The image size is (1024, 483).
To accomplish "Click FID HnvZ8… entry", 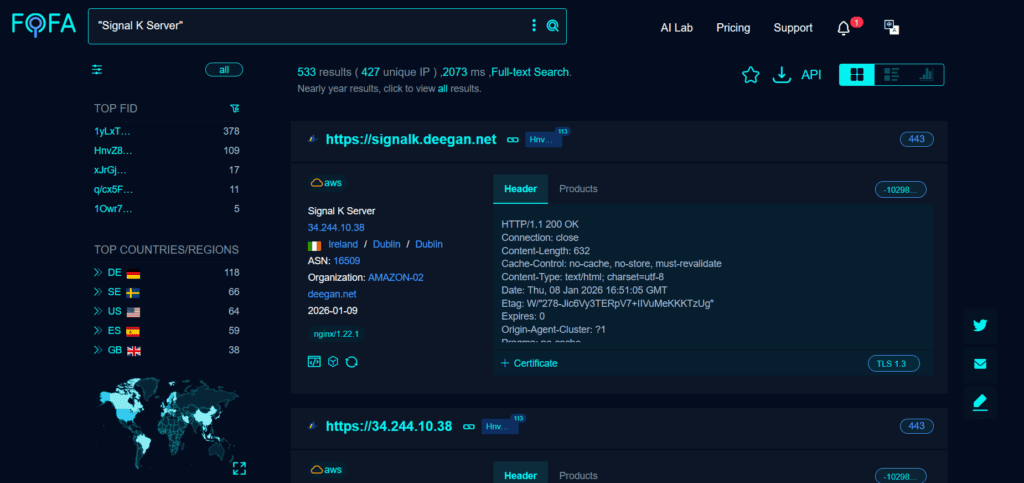I will tap(113, 151).
